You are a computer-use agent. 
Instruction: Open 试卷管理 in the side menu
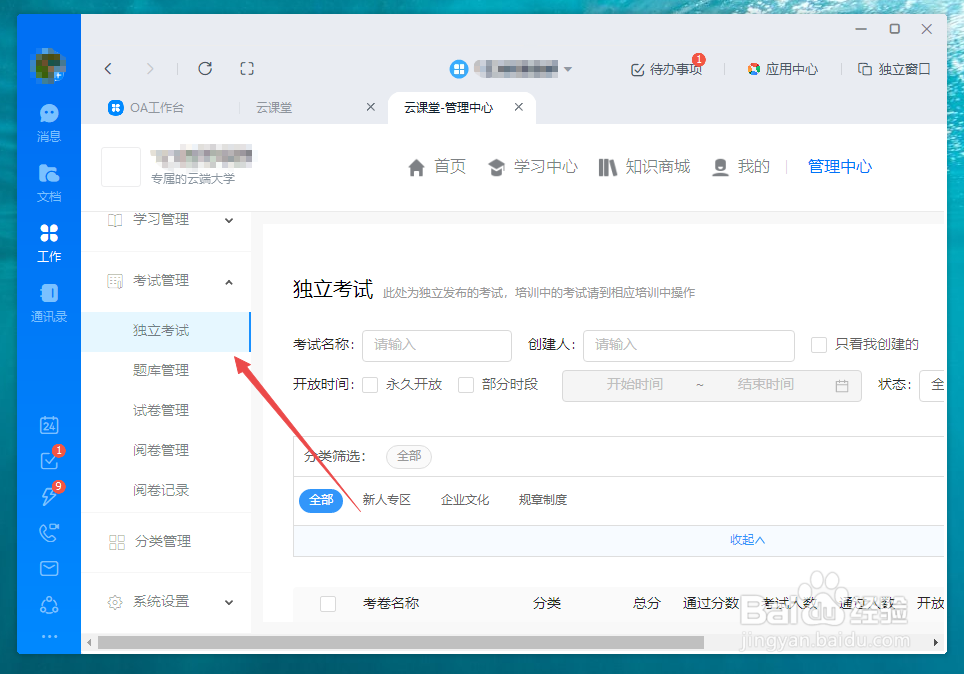[x=161, y=410]
